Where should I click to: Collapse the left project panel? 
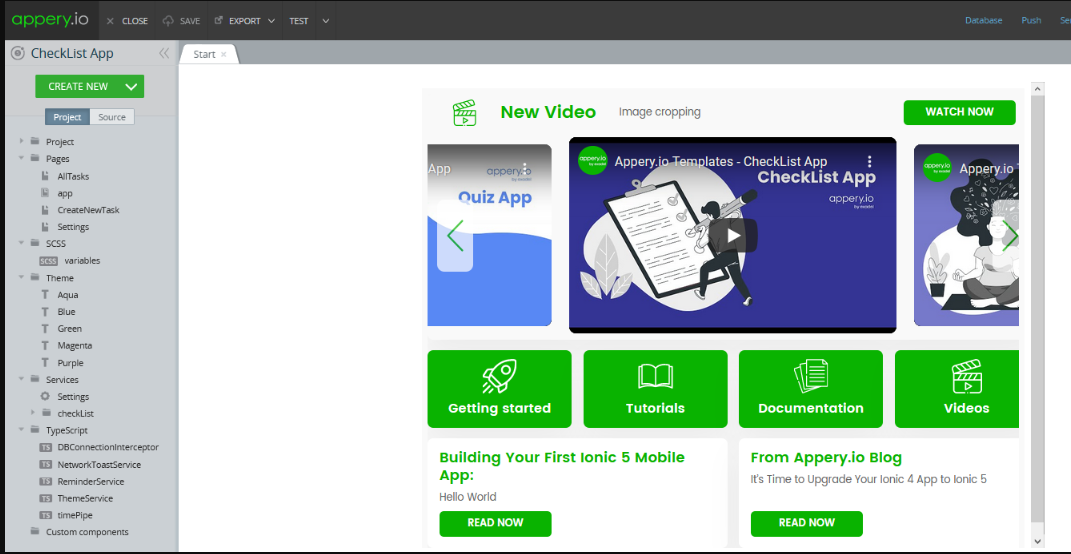pyautogui.click(x=164, y=53)
